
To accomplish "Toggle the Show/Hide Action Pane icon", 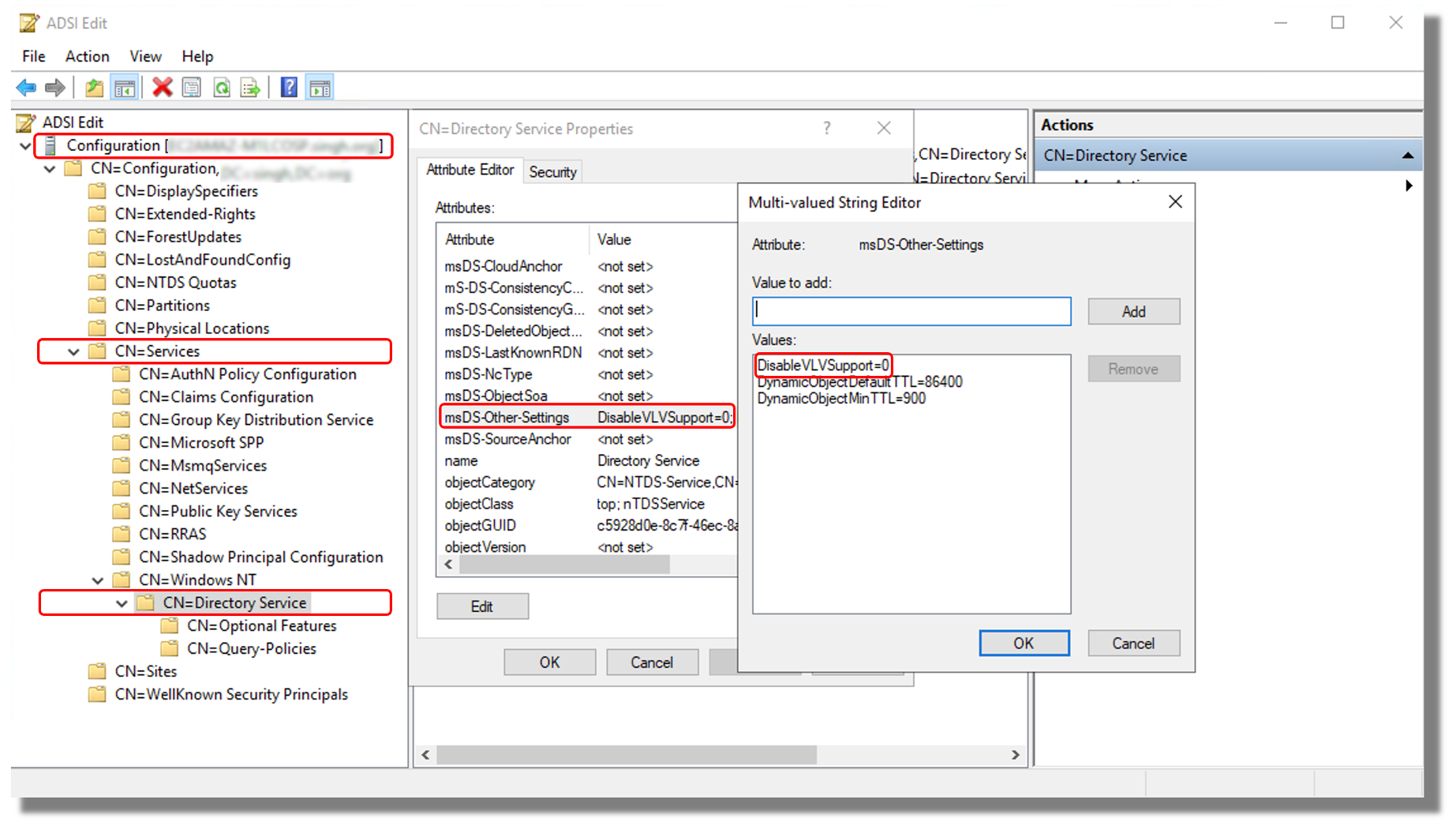I will (x=319, y=87).
